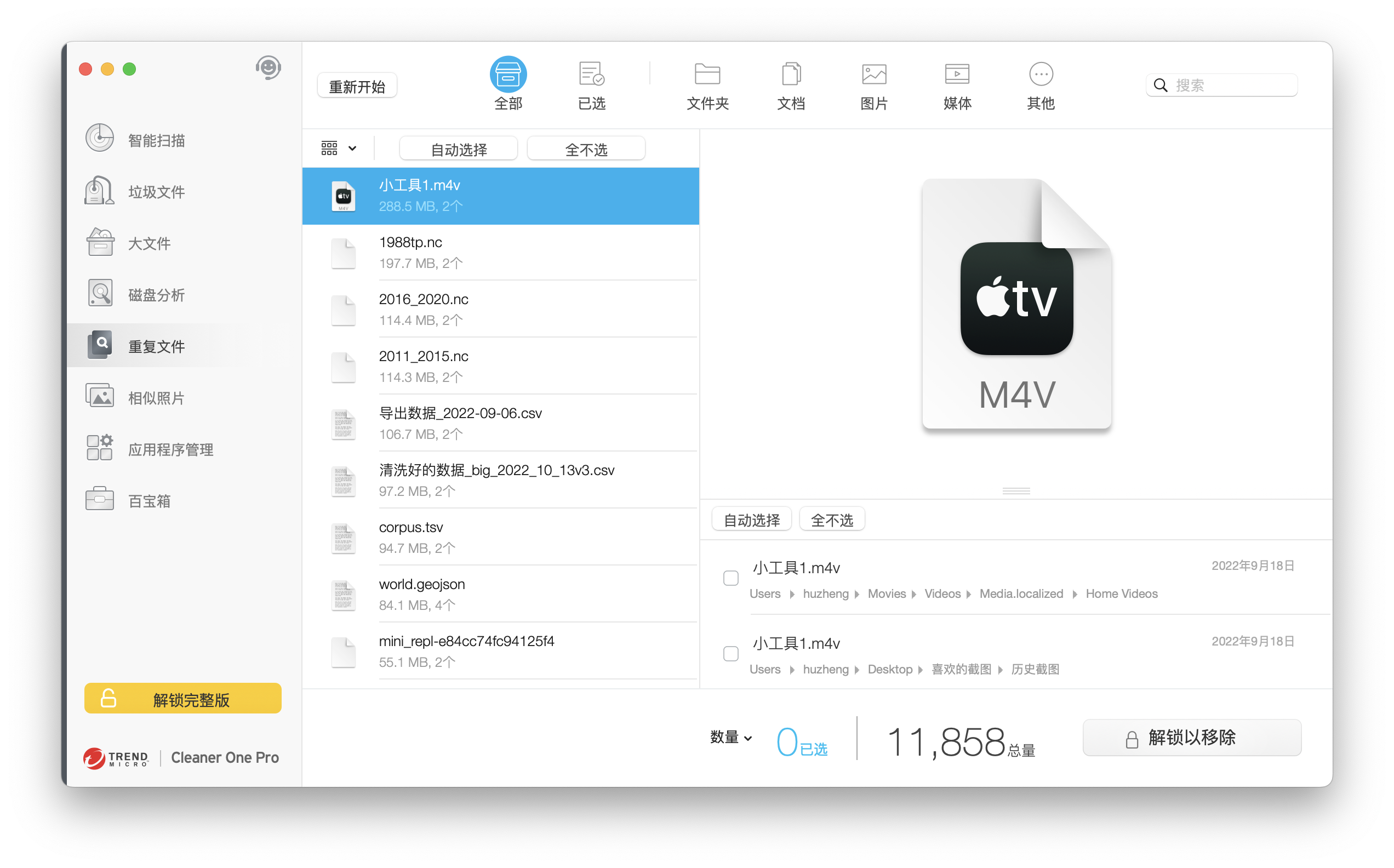The width and height of the screenshot is (1394, 868).
Task: Open the Smart Scan (智能扫描) sidebar icon
Action: point(100,138)
